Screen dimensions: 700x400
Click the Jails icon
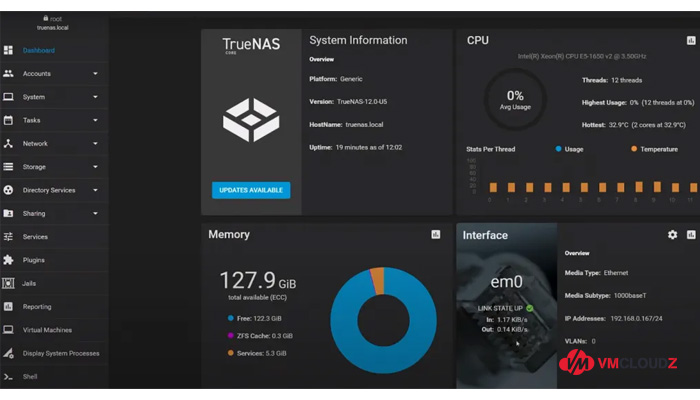(8, 283)
